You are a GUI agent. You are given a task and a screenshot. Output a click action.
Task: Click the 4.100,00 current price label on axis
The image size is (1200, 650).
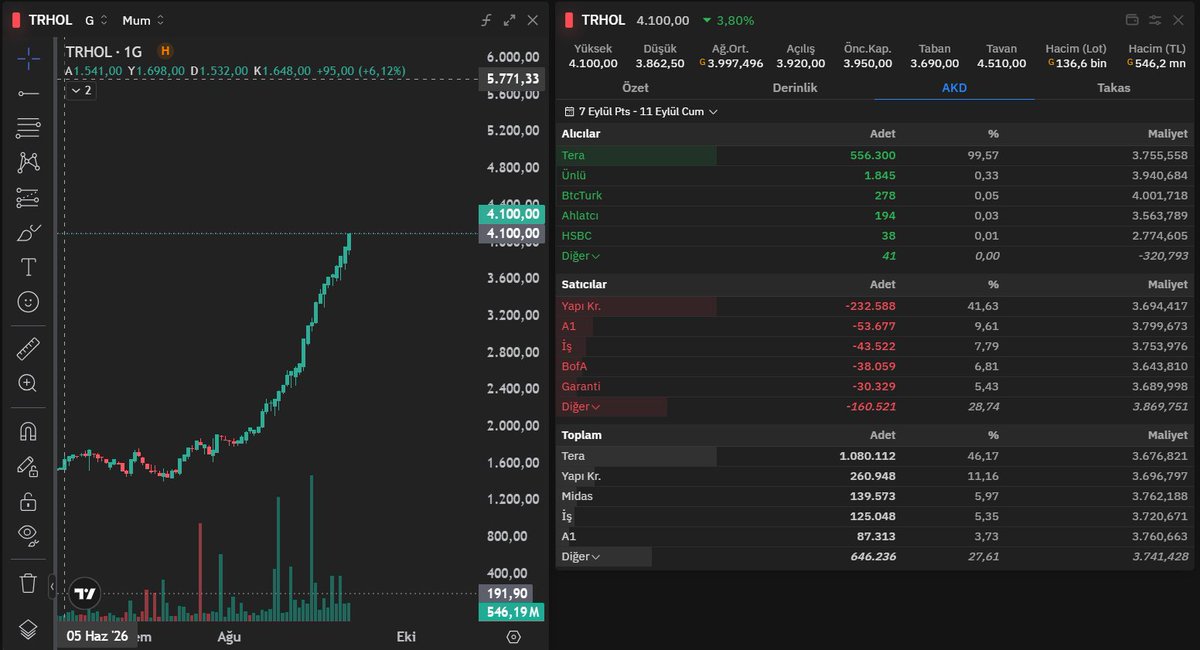coord(511,214)
